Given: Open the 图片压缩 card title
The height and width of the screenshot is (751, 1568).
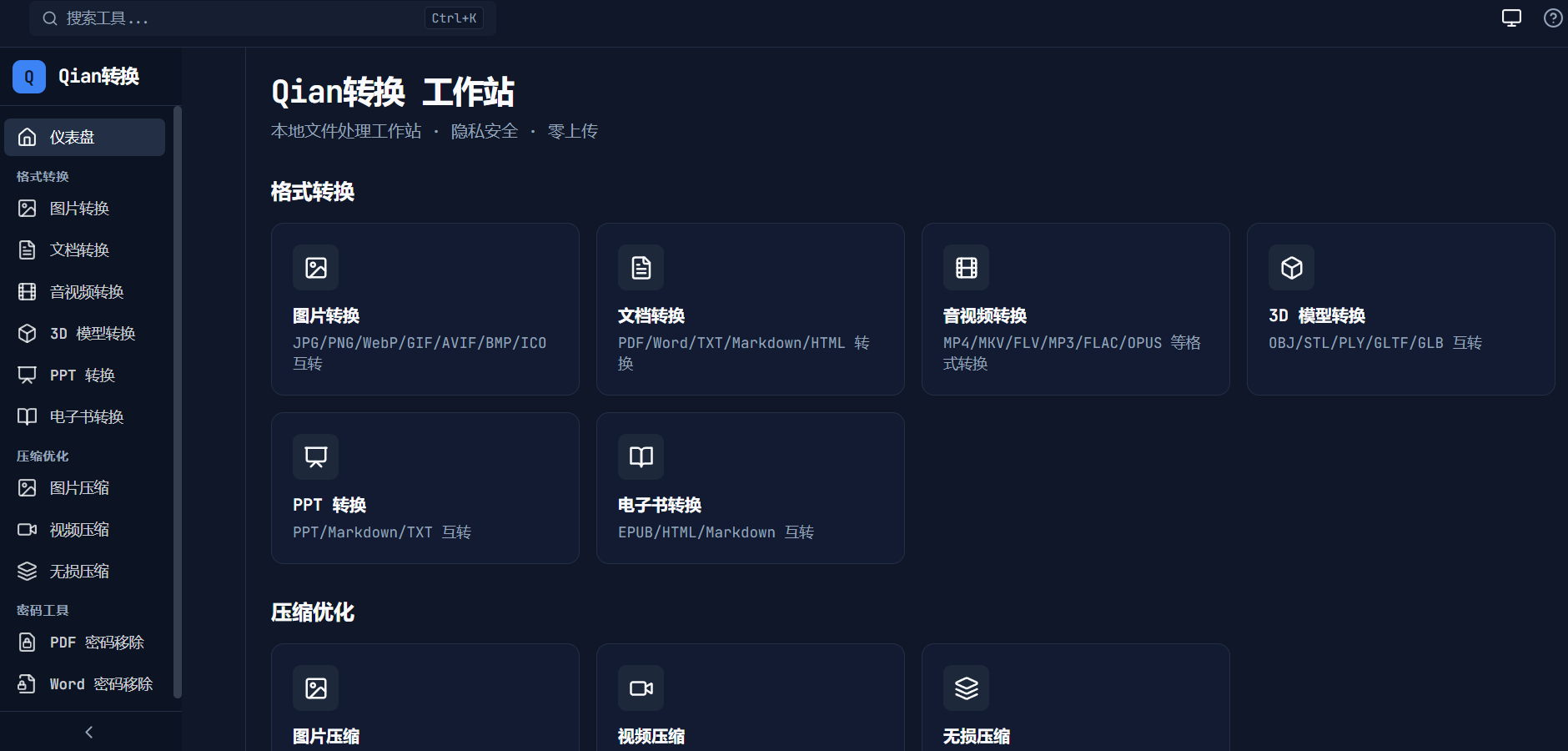Looking at the screenshot, I should pos(326,737).
